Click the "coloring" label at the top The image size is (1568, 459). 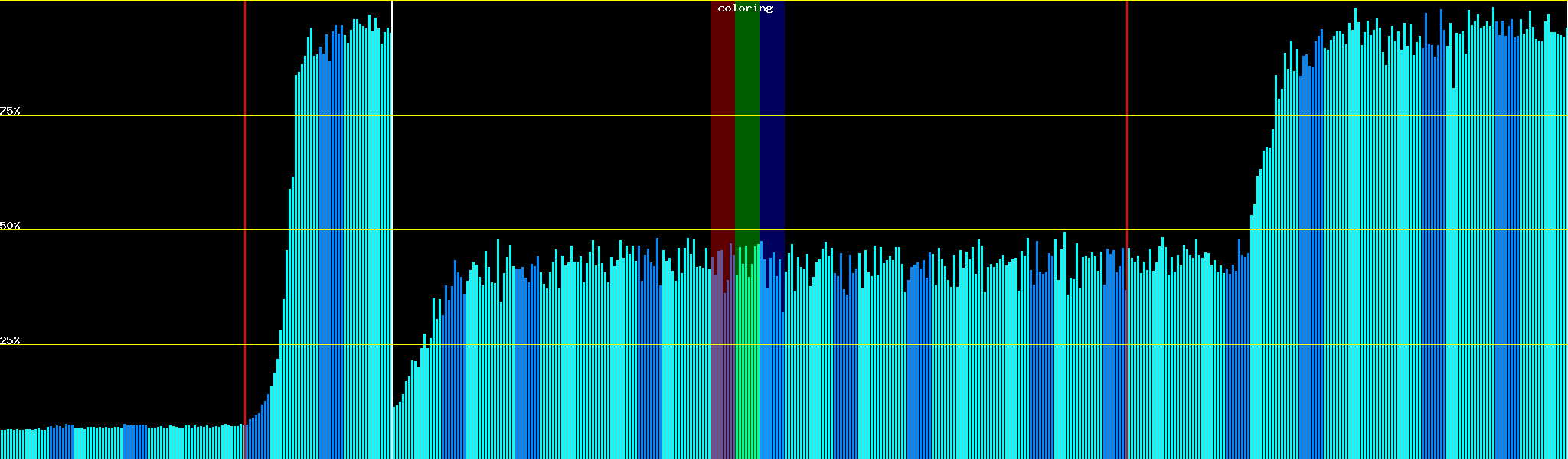pos(745,8)
